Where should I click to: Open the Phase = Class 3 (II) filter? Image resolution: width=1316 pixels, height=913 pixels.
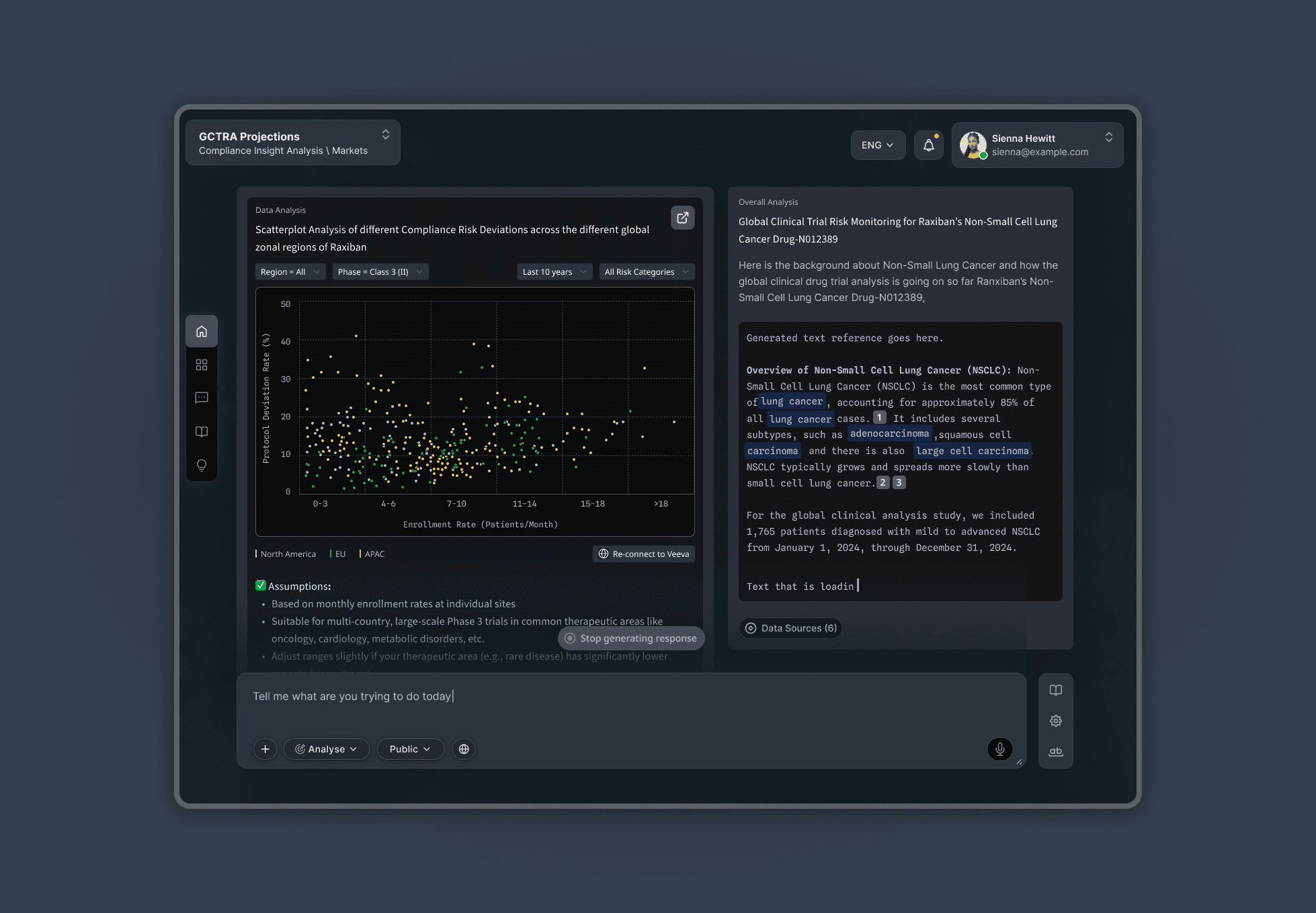380,271
